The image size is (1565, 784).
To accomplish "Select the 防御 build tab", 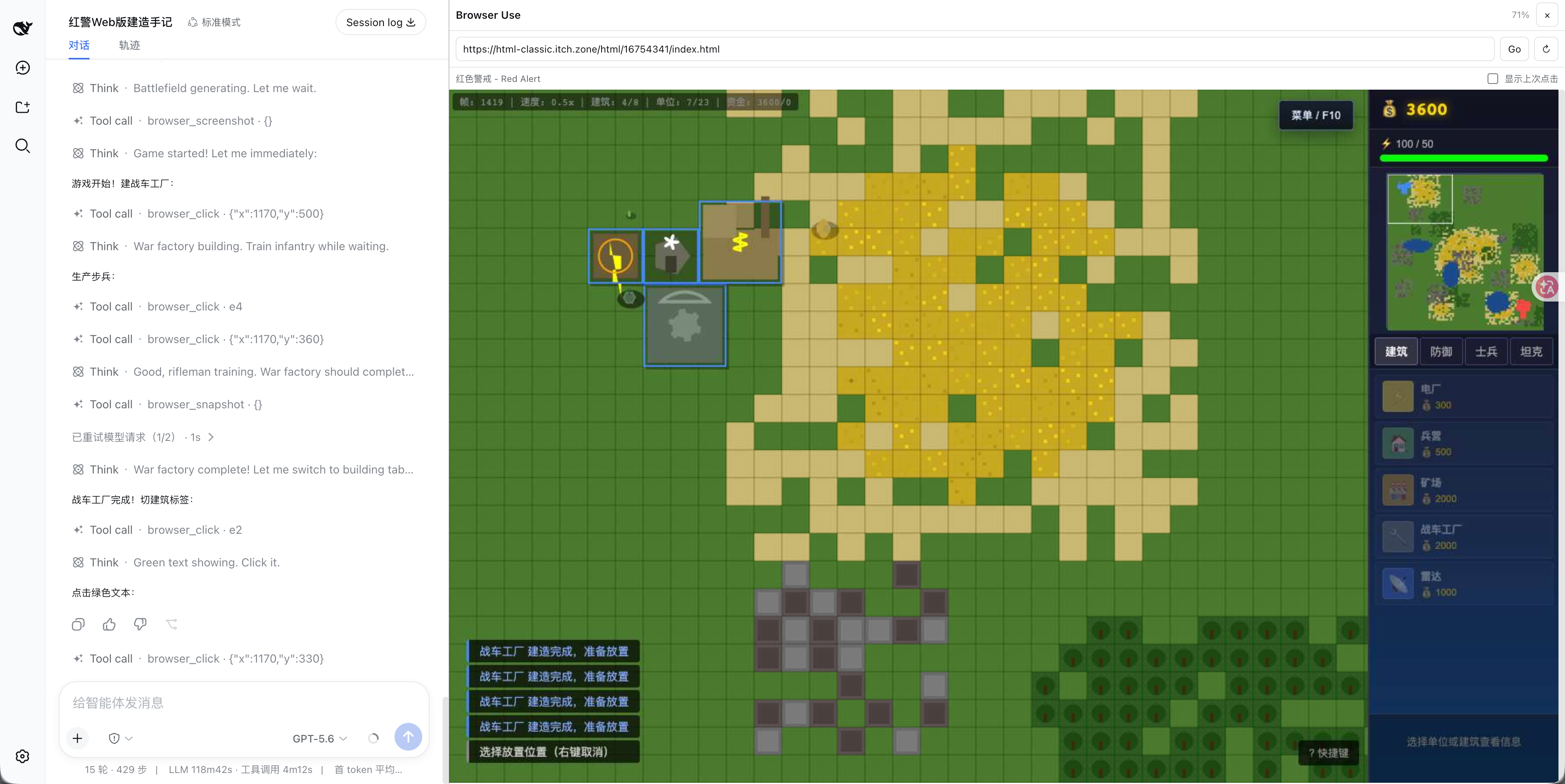I will tap(1441, 352).
